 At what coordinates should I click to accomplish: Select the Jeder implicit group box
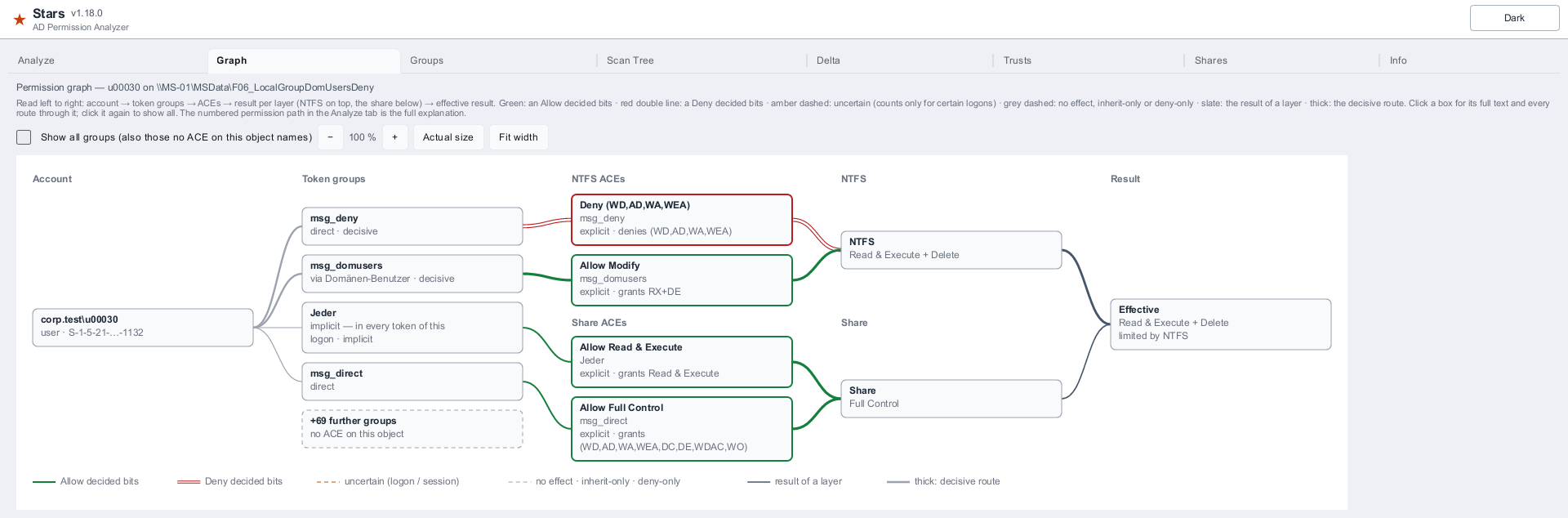[x=412, y=328]
